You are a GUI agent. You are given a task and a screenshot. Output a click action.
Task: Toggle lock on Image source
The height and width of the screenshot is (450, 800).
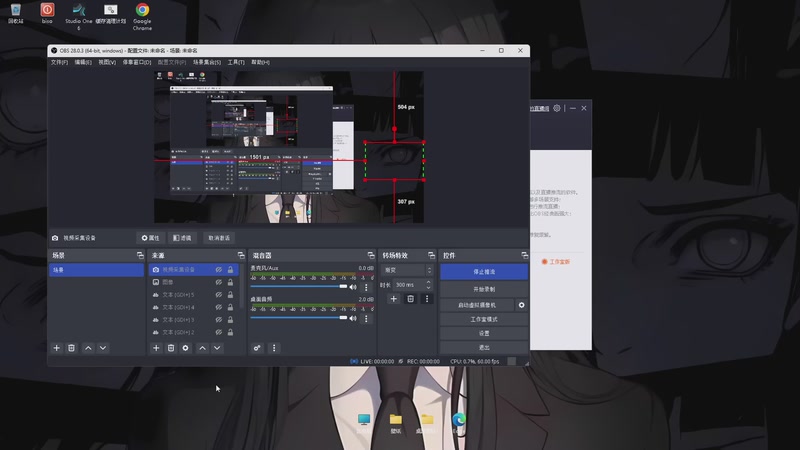[x=230, y=282]
